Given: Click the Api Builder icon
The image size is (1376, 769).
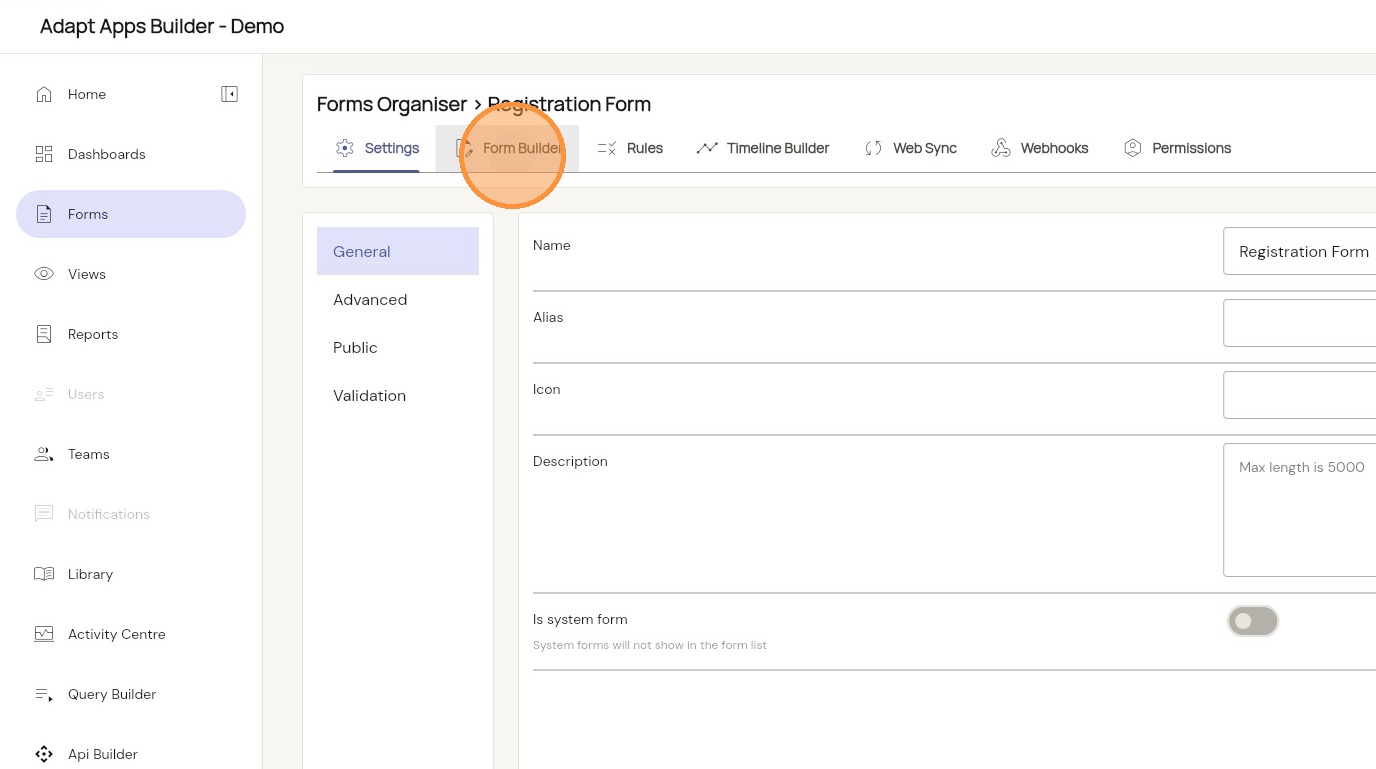Looking at the screenshot, I should tap(44, 754).
